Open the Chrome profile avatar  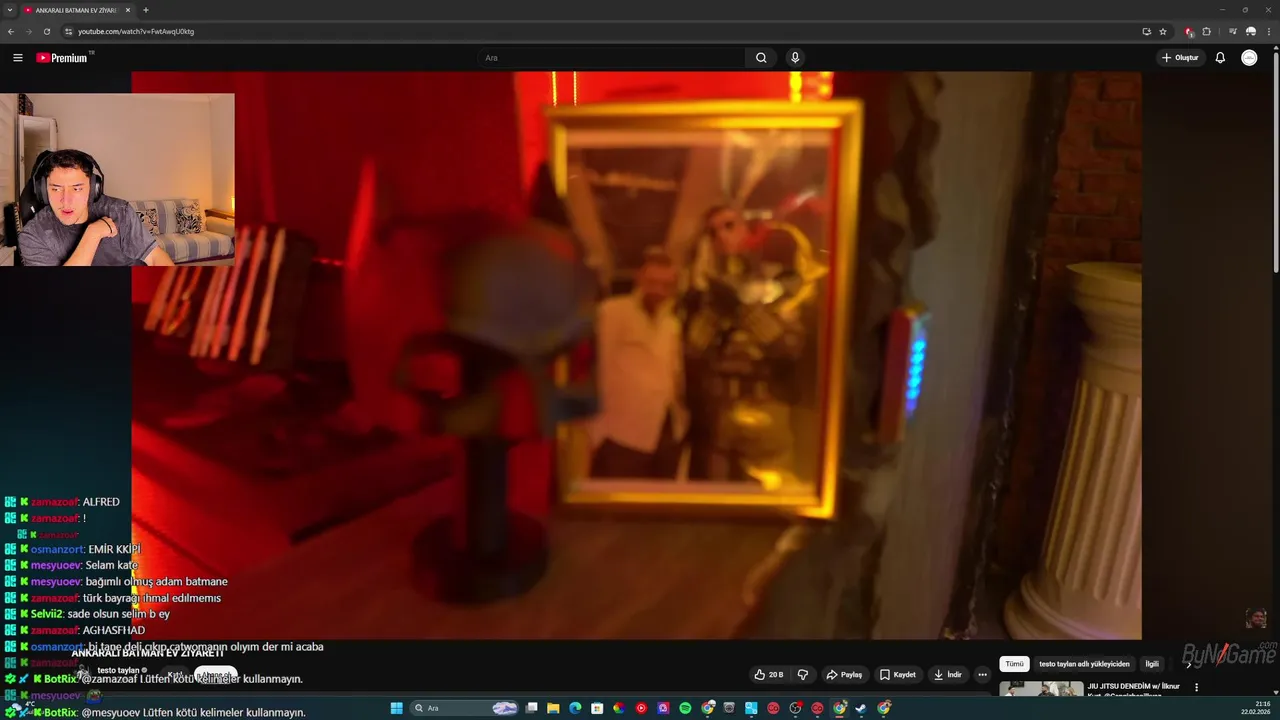click(1250, 31)
